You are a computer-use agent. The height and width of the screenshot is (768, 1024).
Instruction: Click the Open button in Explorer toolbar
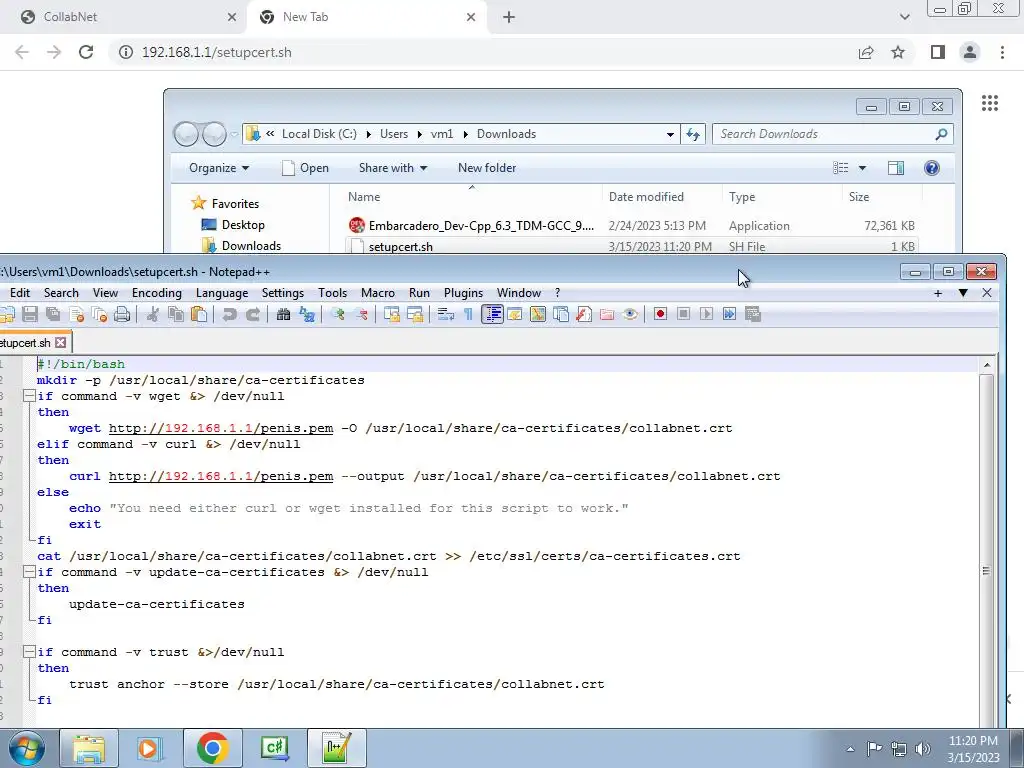click(x=305, y=168)
